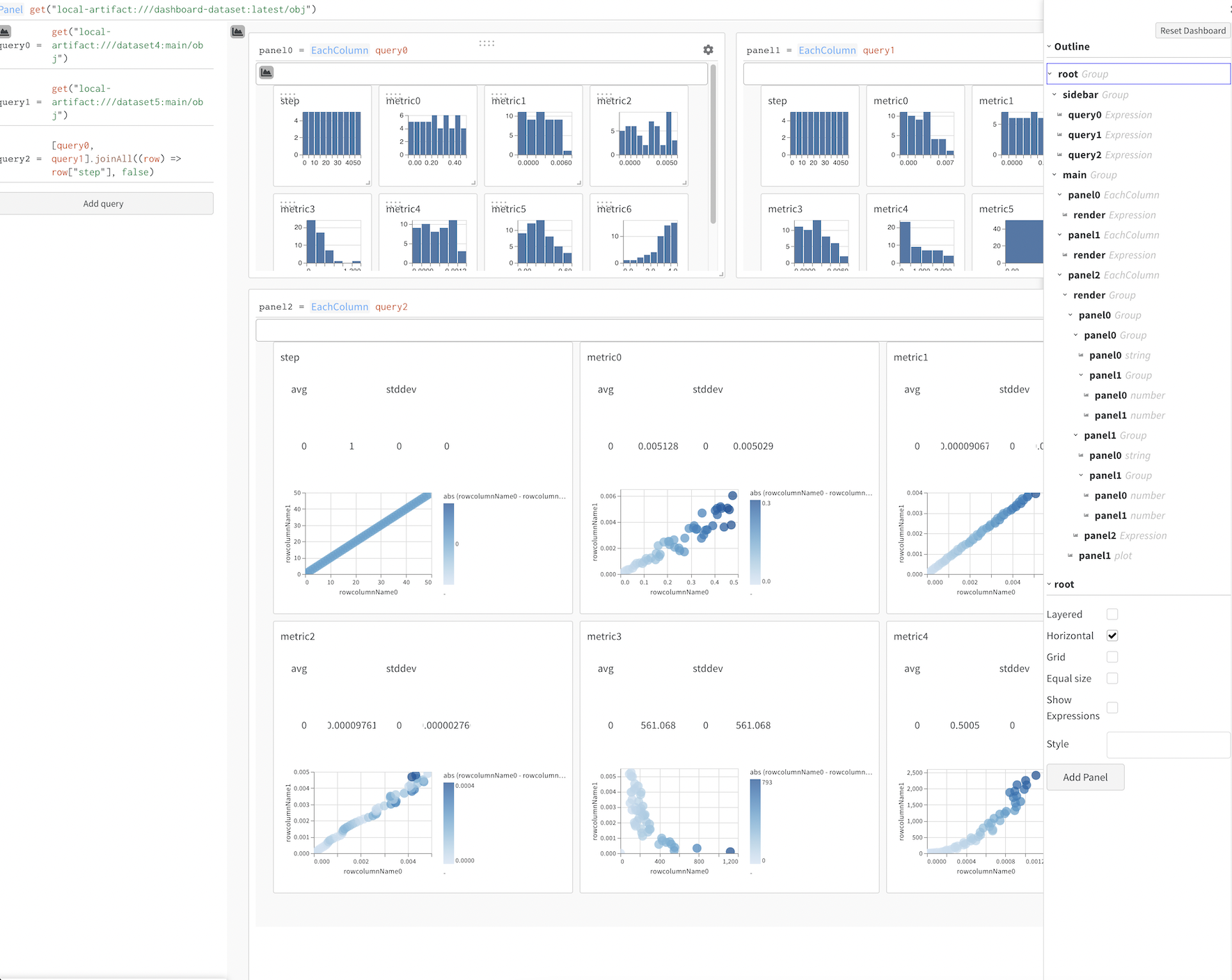This screenshot has width=1232, height=980.
Task: Click resize corner of panel0 metric2 histogram
Action: (x=685, y=183)
